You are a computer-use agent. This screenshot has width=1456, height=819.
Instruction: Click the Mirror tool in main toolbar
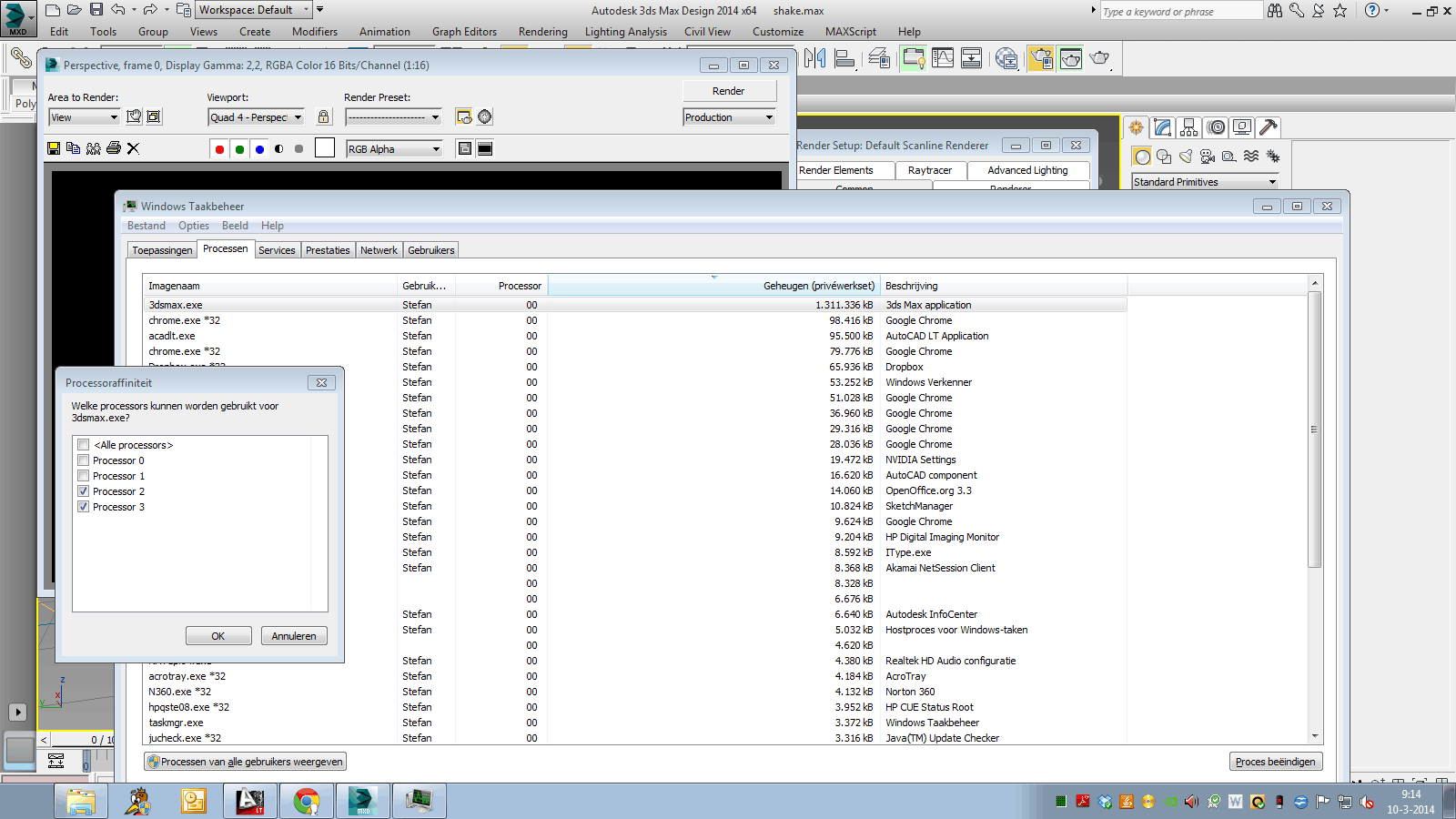(815, 58)
